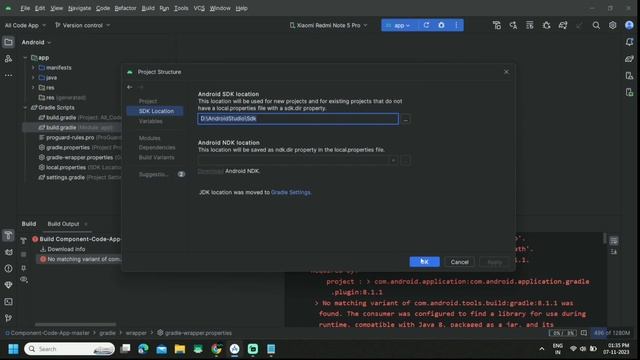Click the Android Studio logo icon
This screenshot has height=360, width=640.
coord(8,8)
